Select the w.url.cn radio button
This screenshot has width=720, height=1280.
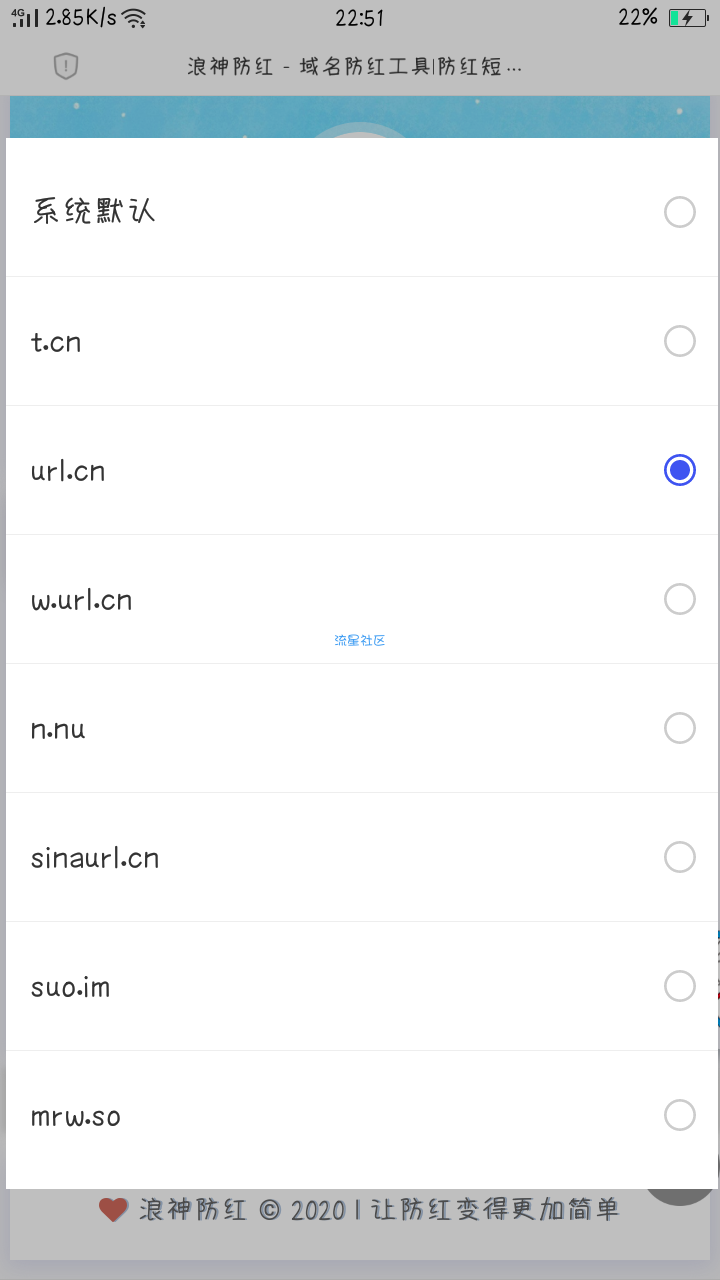680,599
